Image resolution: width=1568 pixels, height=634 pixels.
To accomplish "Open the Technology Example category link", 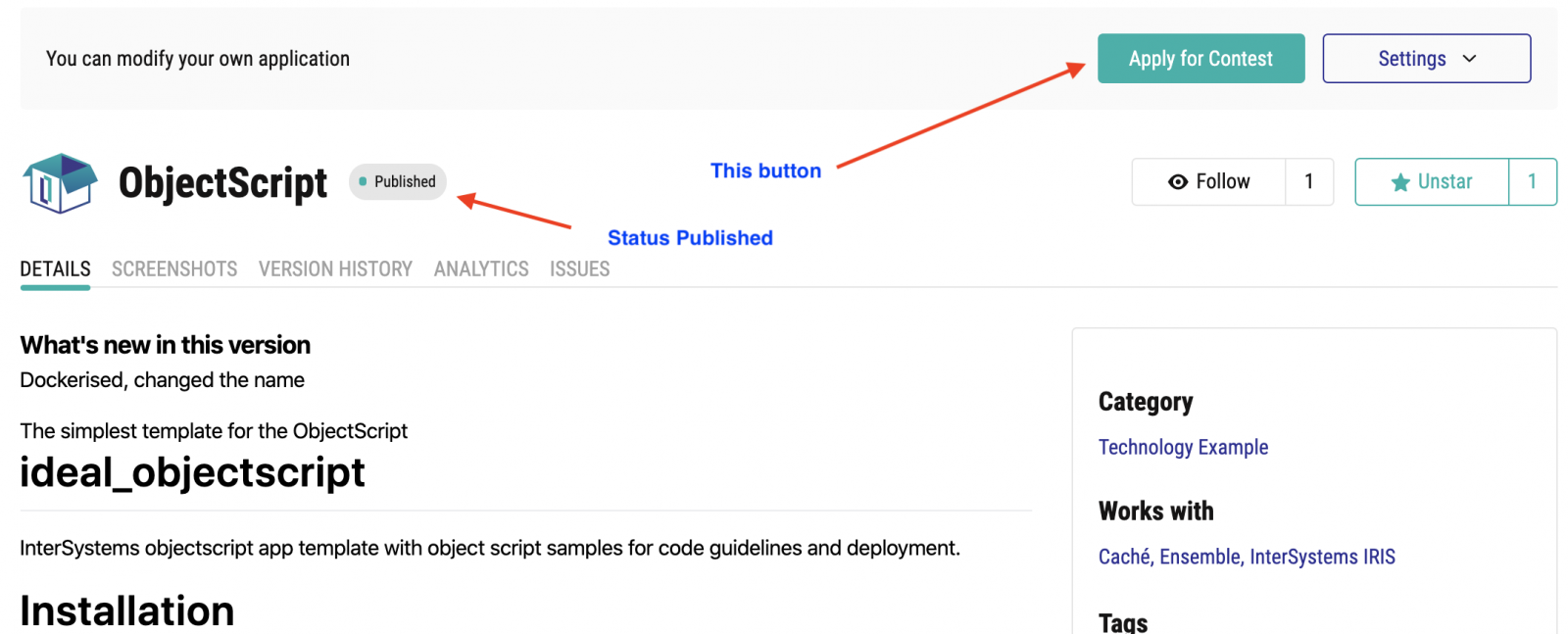I will click(x=1183, y=447).
